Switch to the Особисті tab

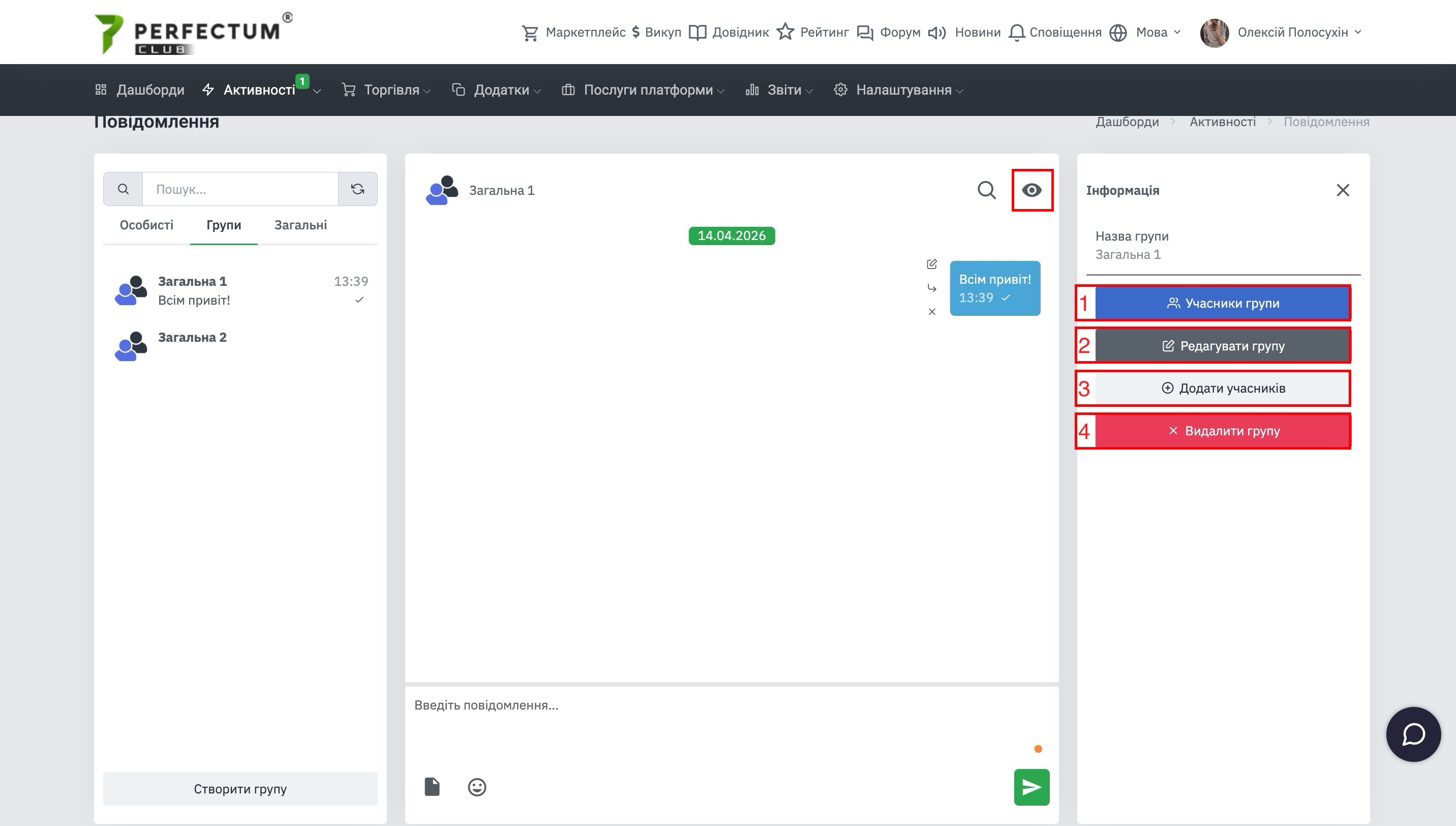[x=146, y=225]
